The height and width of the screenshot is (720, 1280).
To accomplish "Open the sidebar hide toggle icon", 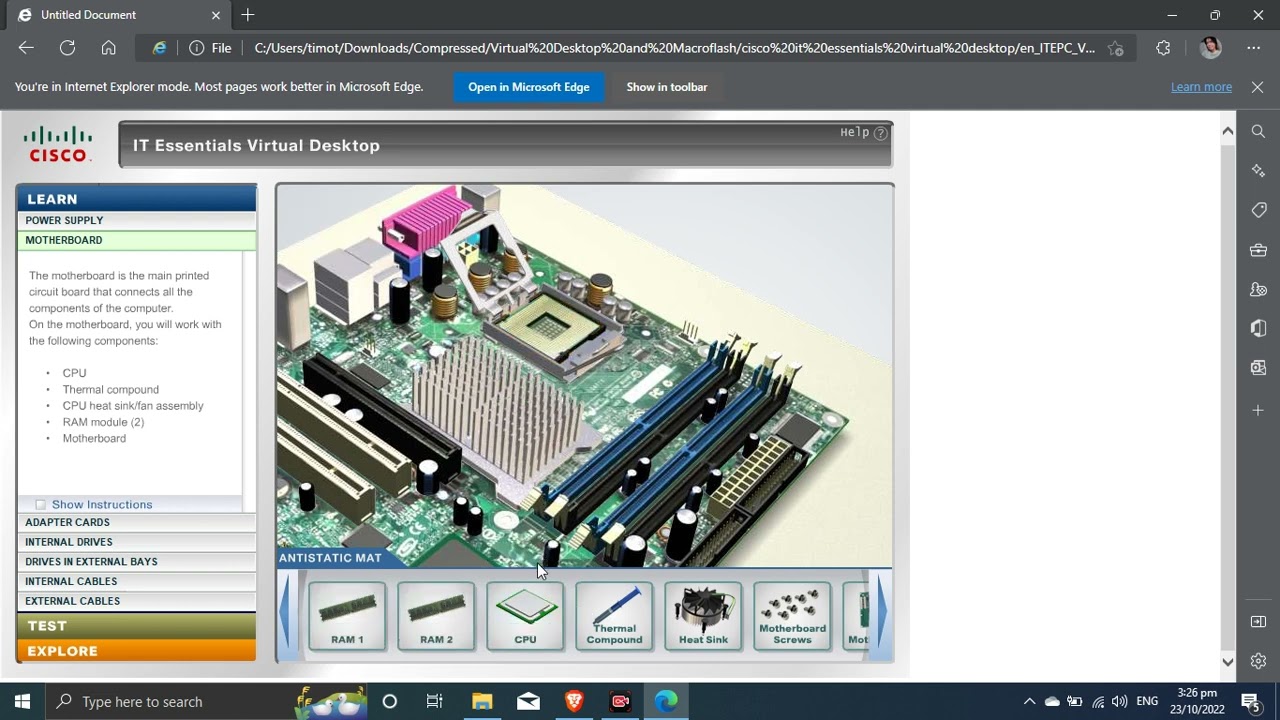I will coord(1258,622).
